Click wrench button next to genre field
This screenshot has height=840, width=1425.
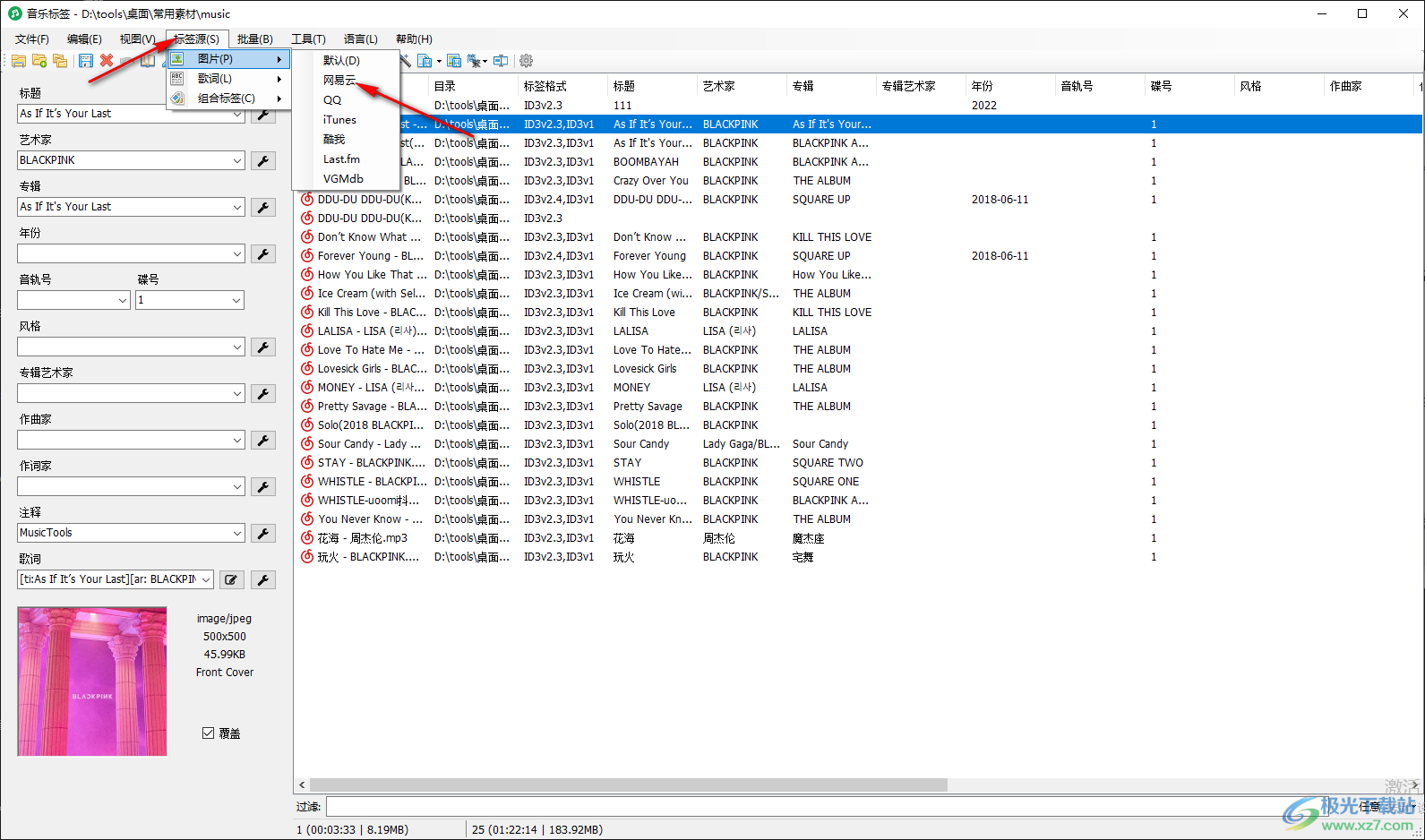(x=263, y=347)
